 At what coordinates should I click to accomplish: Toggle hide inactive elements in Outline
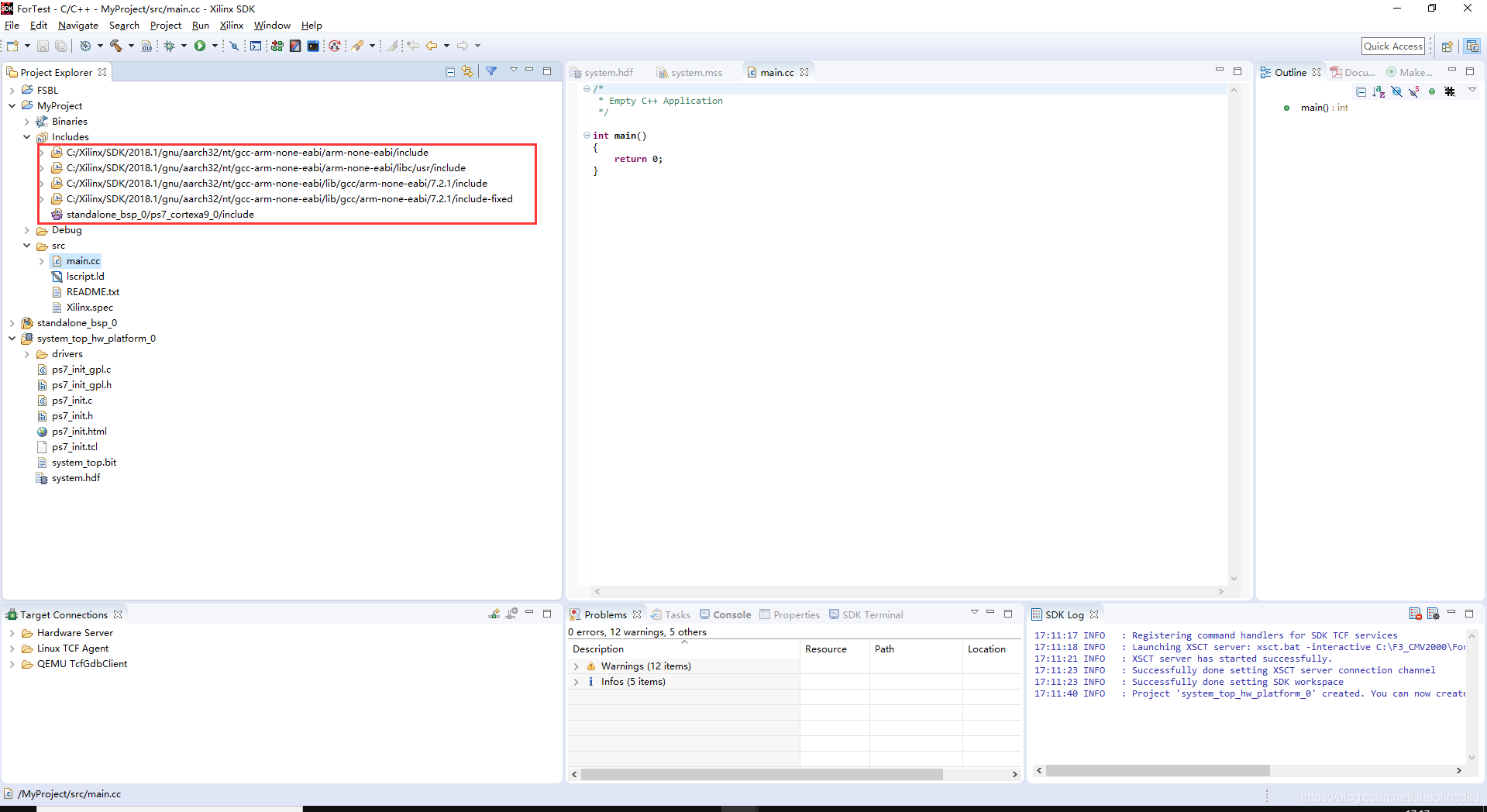[x=1450, y=91]
